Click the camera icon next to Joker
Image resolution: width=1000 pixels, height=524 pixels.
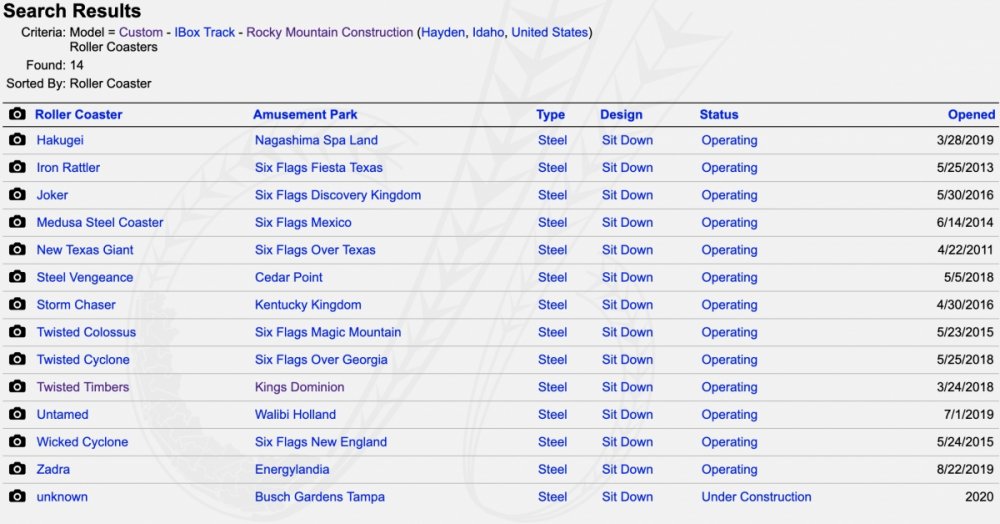17,195
